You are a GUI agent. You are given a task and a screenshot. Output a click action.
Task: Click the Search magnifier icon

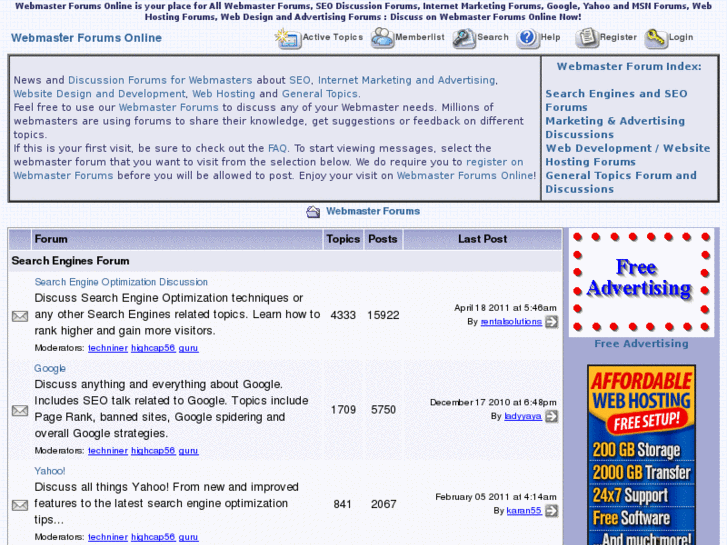coord(464,38)
